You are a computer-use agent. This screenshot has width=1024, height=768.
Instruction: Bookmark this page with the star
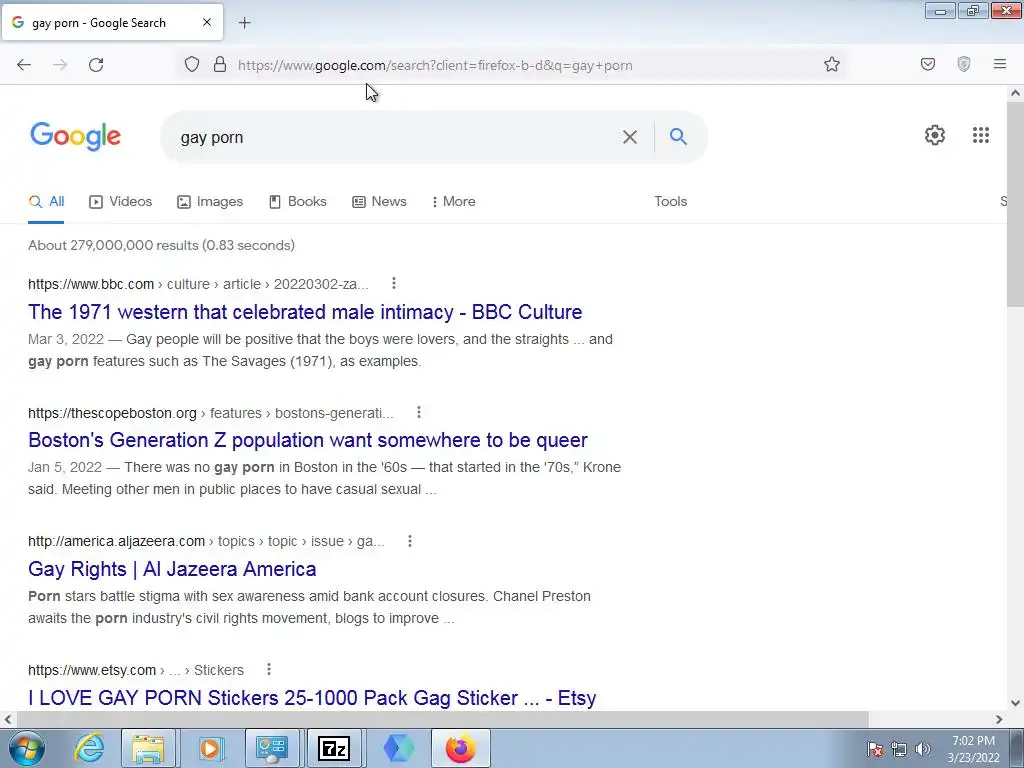(x=831, y=65)
